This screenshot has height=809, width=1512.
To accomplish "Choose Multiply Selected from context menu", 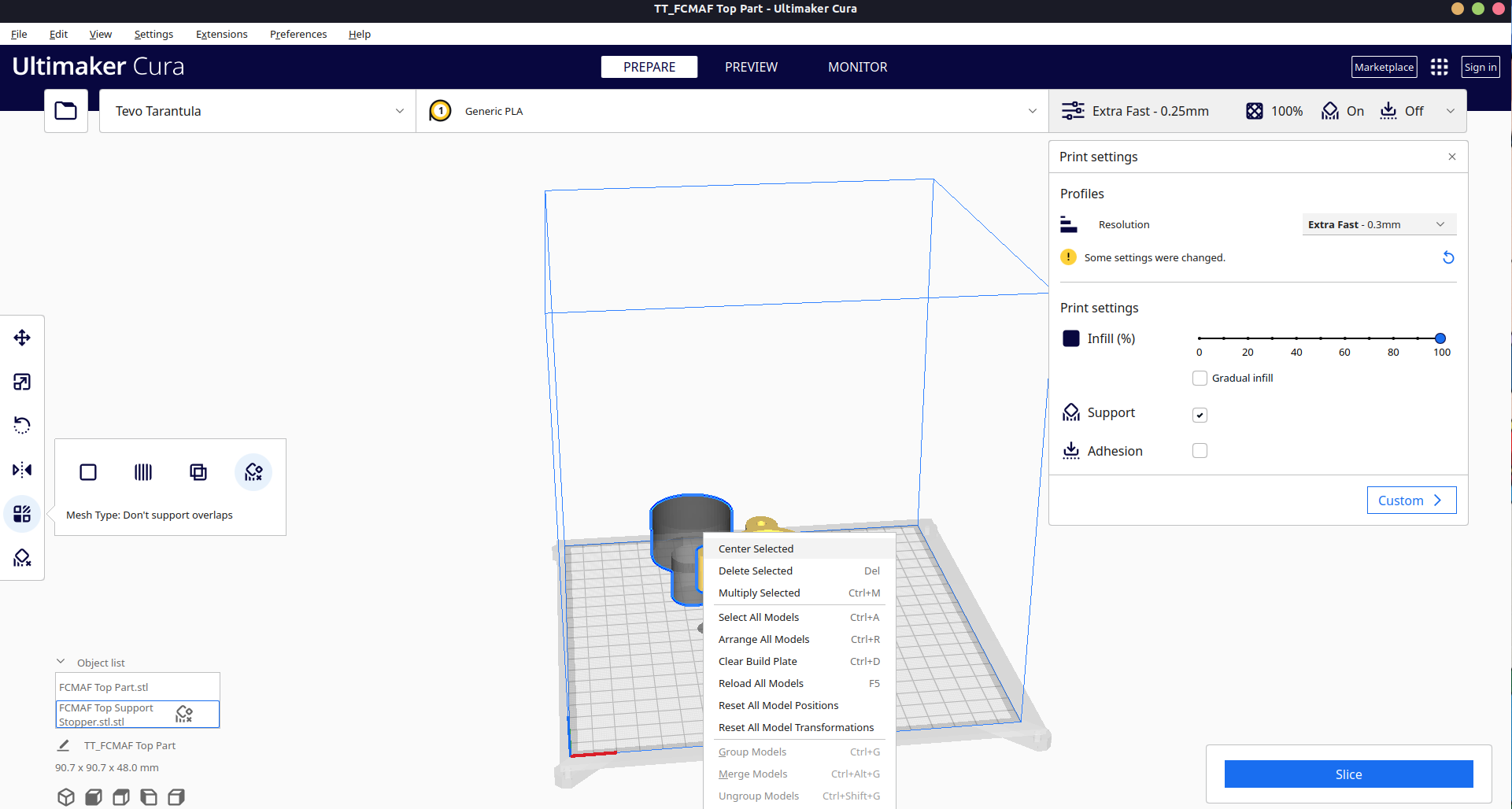I will [799, 593].
